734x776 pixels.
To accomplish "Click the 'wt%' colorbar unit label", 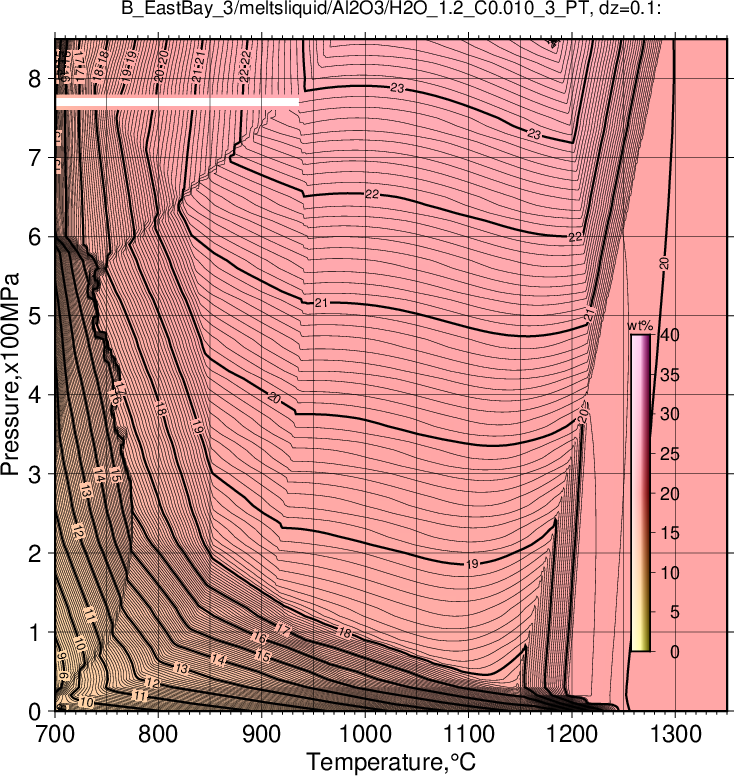I will pos(640,326).
